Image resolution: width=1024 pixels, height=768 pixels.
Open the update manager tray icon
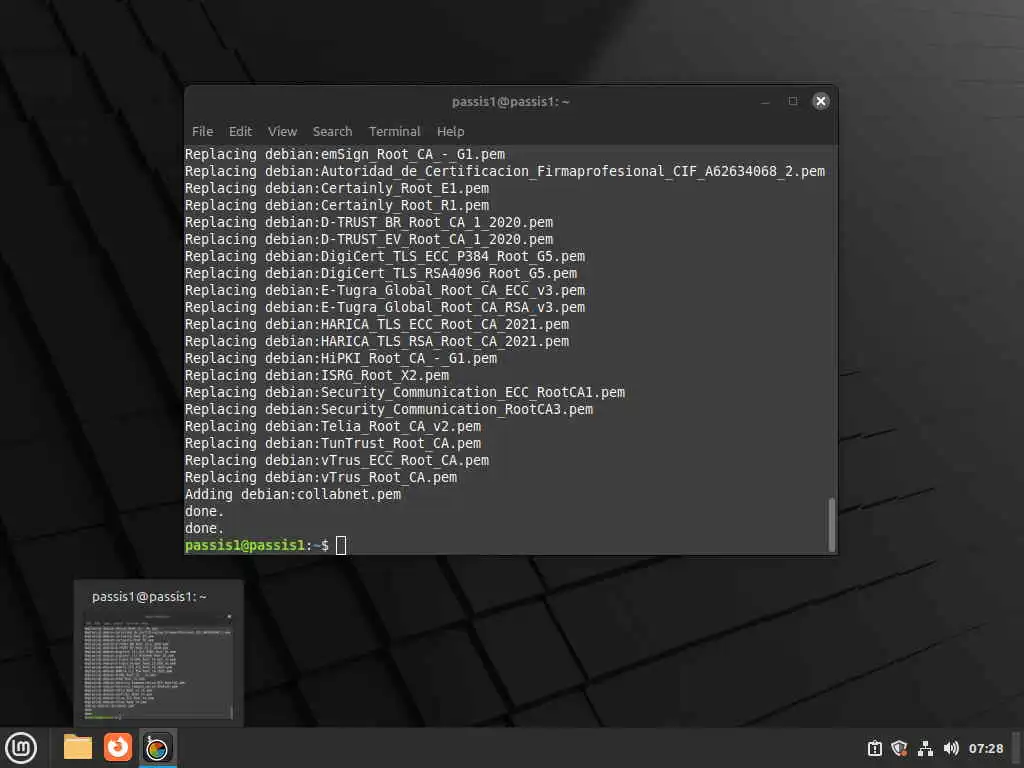tap(874, 748)
